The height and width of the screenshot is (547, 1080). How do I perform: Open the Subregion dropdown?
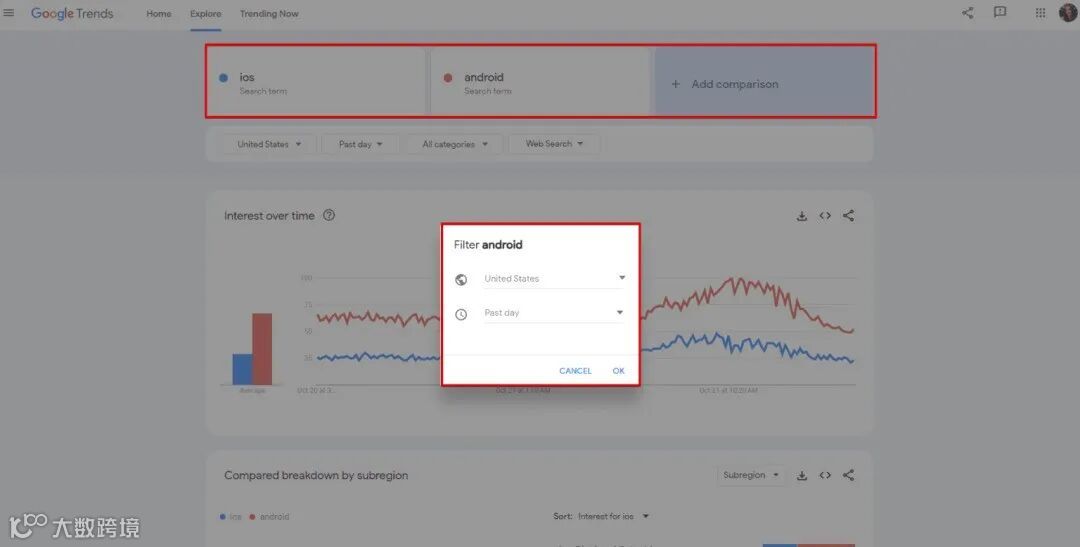coord(751,475)
